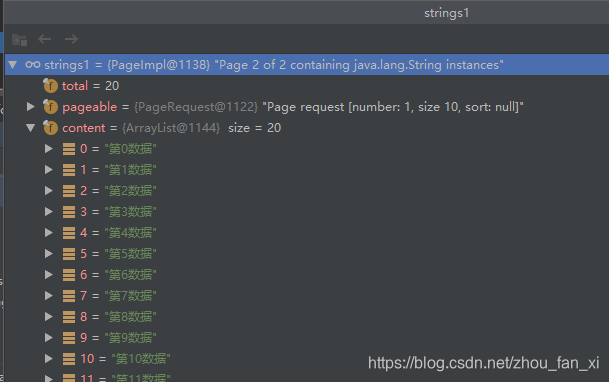Expand list element 9
Screen dimensions: 609x382
coord(49,337)
